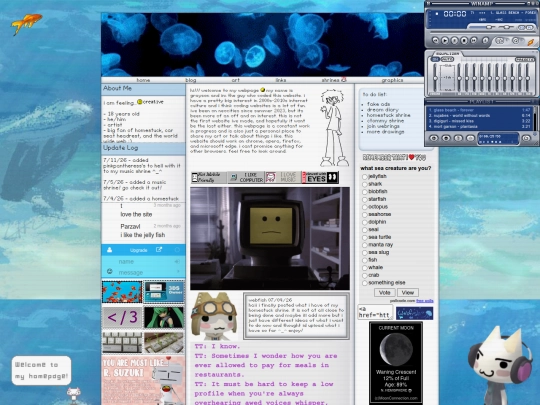Click Winamp previous track button
The image size is (540, 405).
[x=435, y=41]
